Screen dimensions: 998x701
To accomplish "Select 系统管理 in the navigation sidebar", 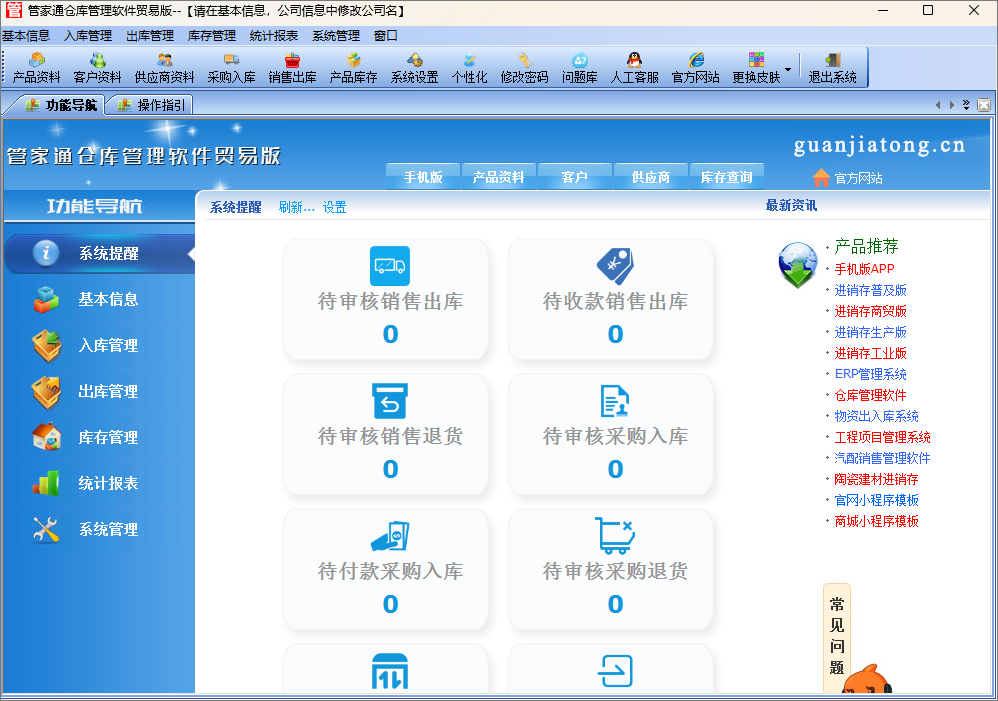I will tap(99, 529).
